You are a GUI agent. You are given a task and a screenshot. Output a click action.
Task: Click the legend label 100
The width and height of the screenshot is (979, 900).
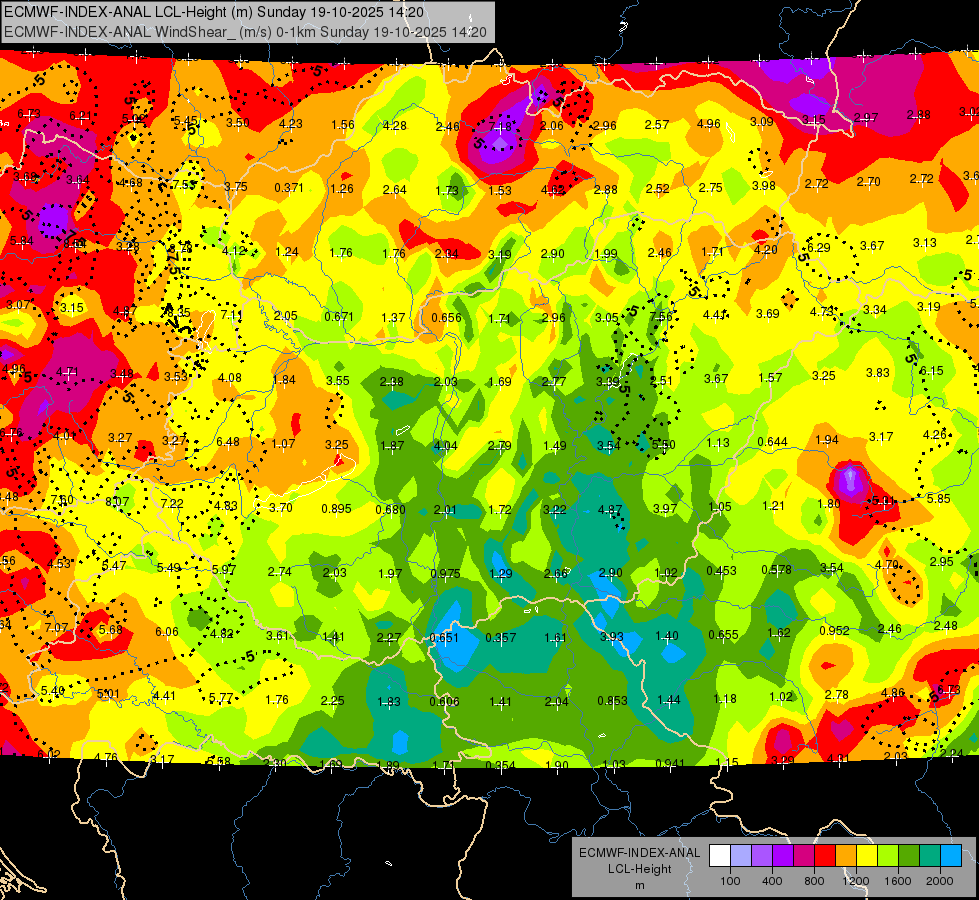click(x=730, y=881)
